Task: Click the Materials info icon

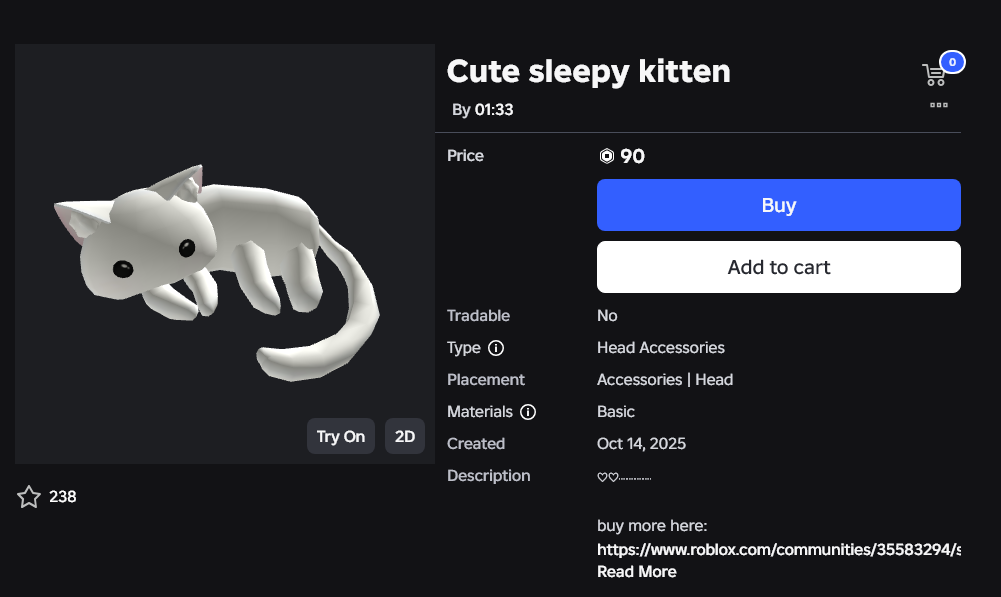Action: [528, 412]
